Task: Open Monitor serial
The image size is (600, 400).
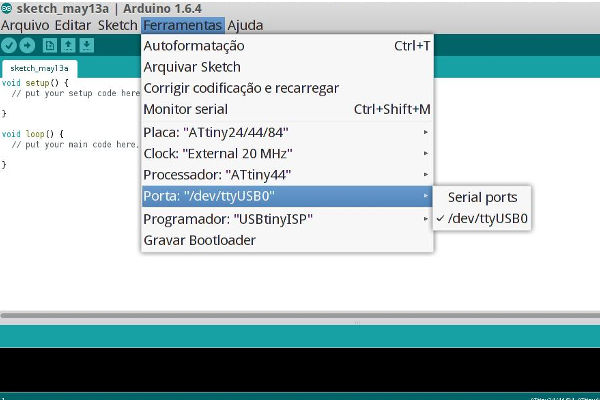Action: [287, 109]
